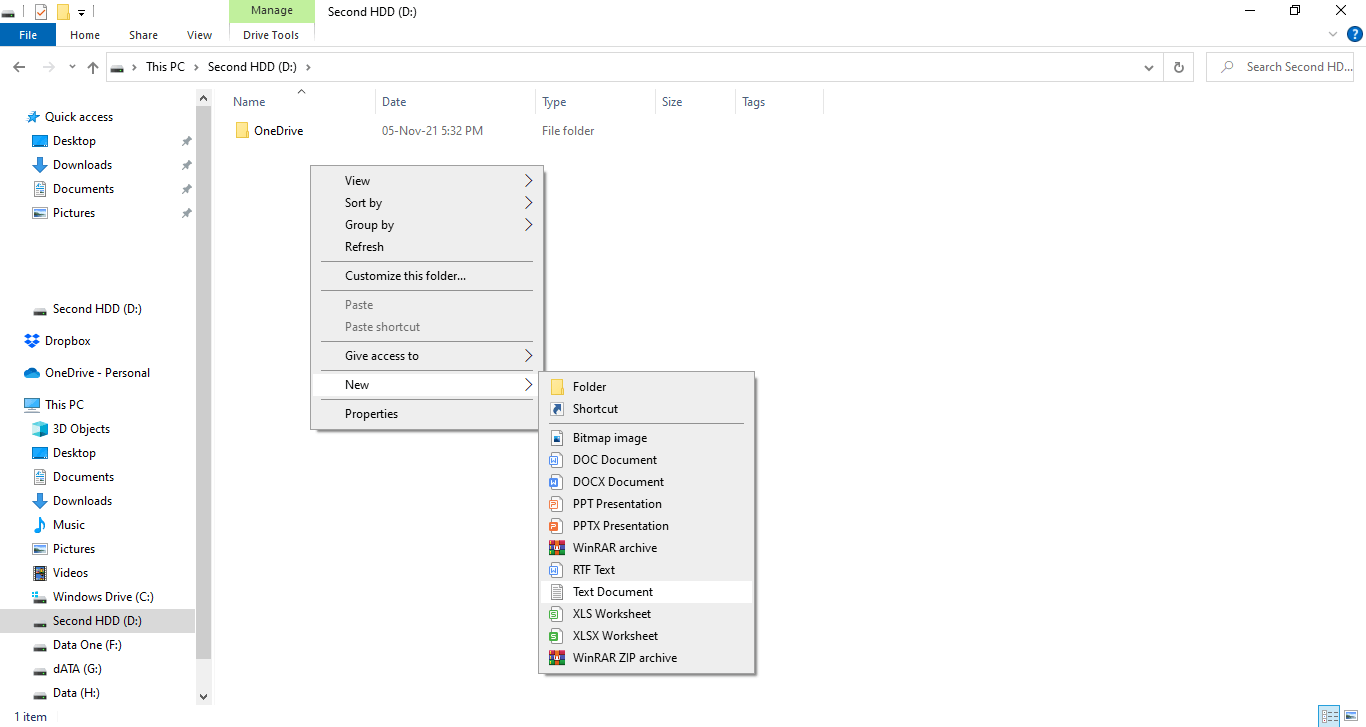This screenshot has height=727, width=1366.
Task: Click the WinRAR archive icon
Action: click(x=557, y=548)
